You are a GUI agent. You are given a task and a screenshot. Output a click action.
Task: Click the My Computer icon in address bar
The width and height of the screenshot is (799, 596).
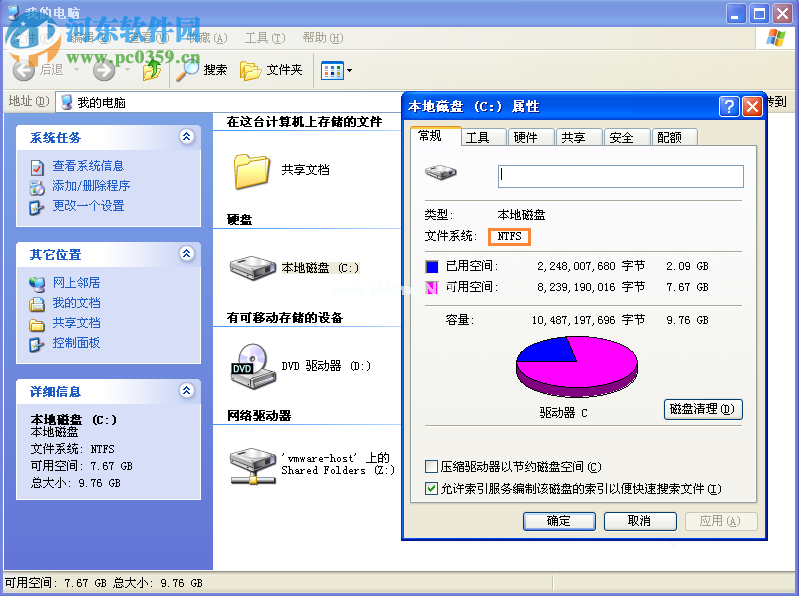[x=66, y=102]
